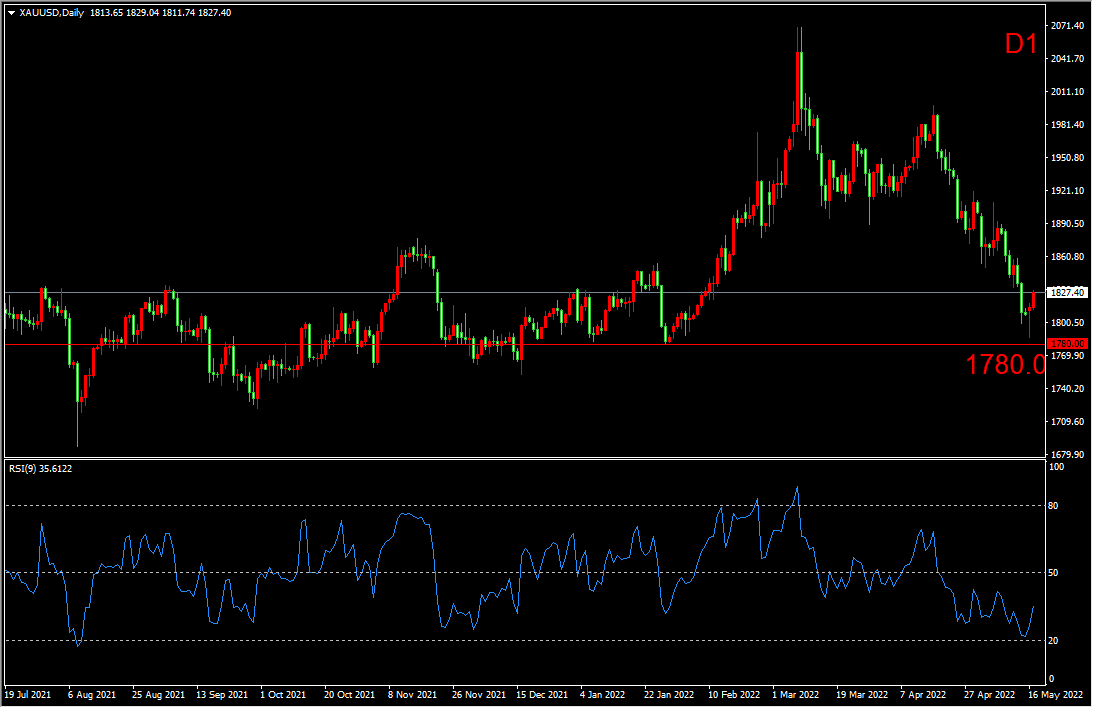Click the white 1827.40 current price tag
This screenshot has width=1093, height=708.
tap(1066, 292)
